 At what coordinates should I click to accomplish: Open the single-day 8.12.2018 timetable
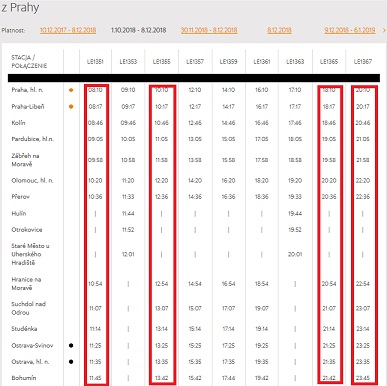coord(279,30)
